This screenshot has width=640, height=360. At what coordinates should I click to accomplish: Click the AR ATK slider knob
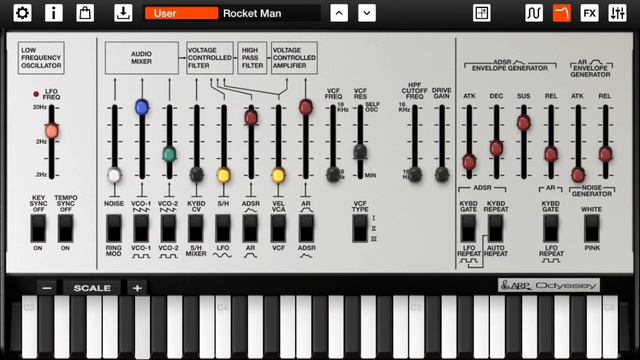578,175
